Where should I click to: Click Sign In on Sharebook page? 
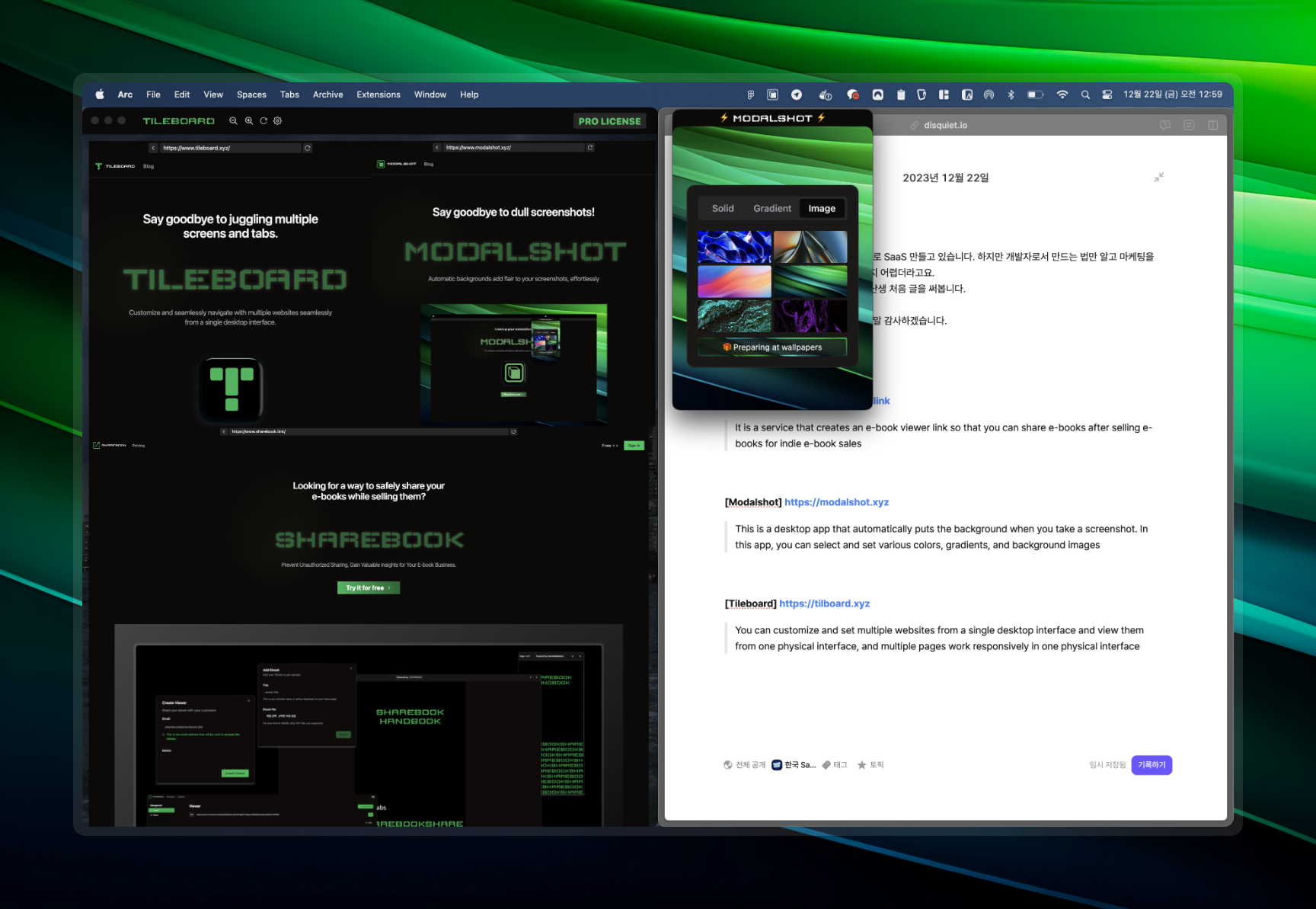[634, 445]
